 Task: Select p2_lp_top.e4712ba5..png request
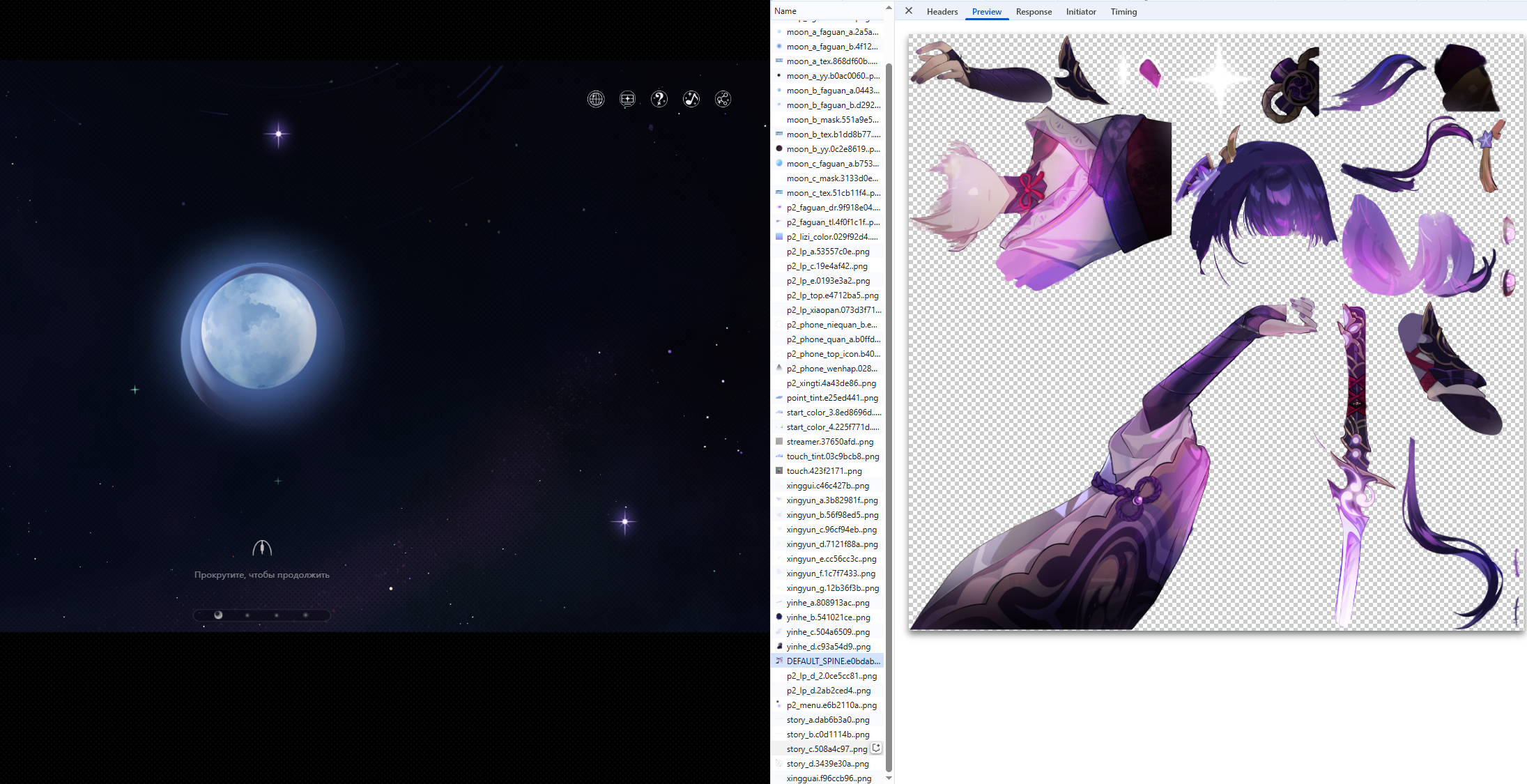[827, 295]
